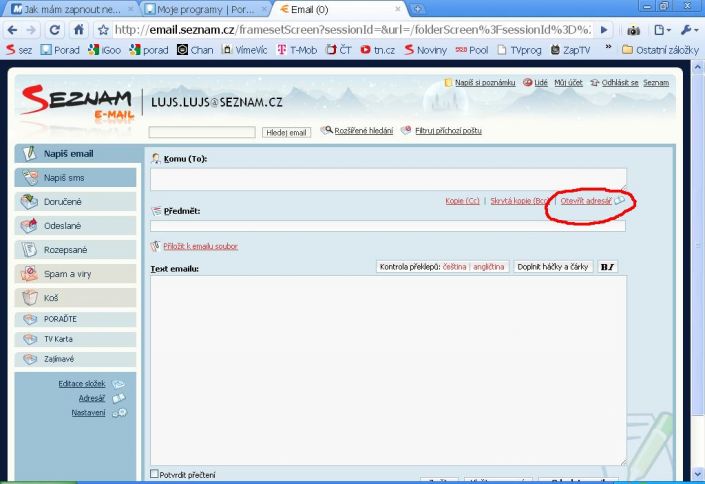Open the sez bookmark
Viewport: 705px width, 484px height.
[19, 50]
